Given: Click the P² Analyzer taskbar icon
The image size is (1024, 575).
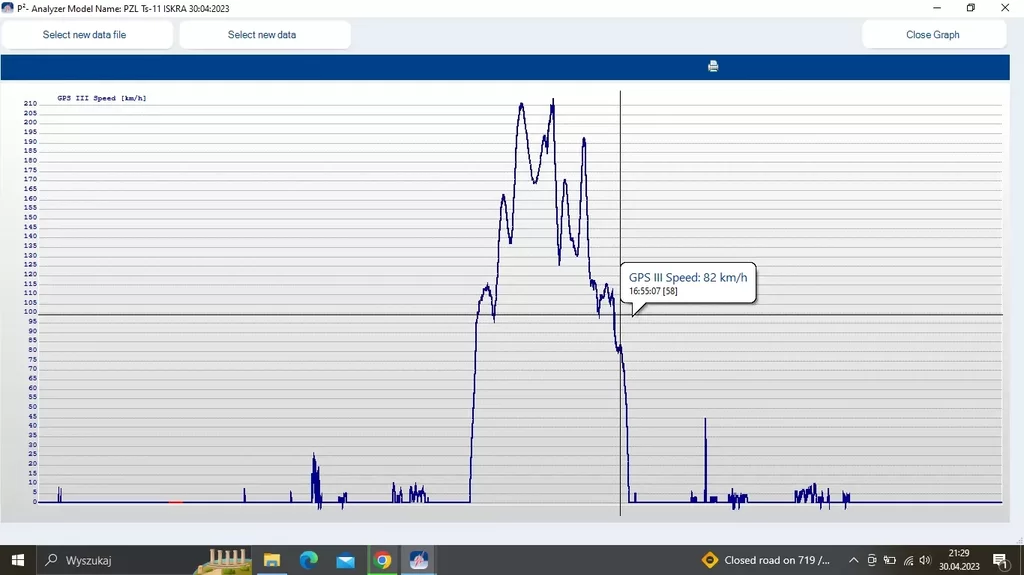Looking at the screenshot, I should [x=419, y=560].
